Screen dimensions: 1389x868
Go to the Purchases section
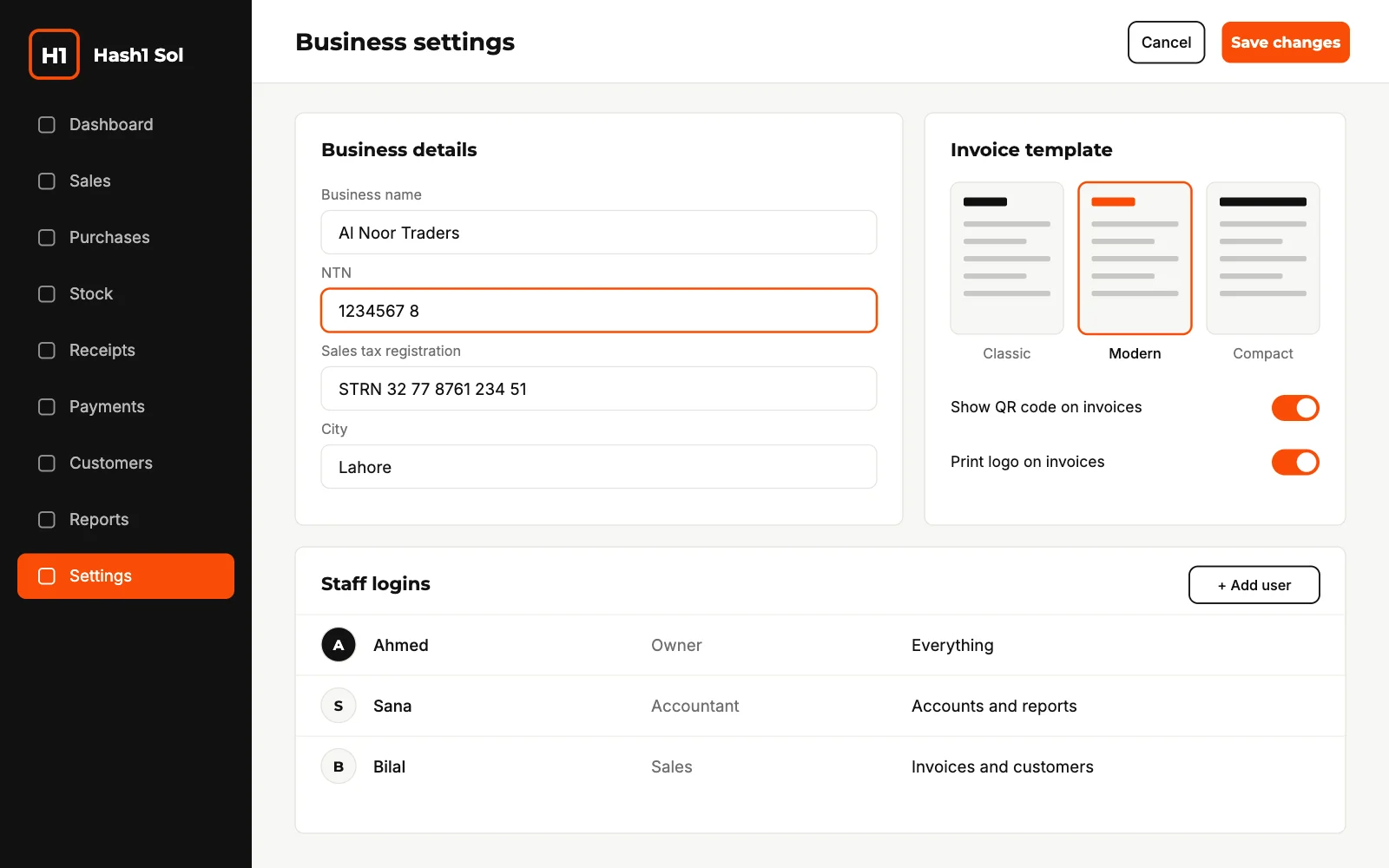pyautogui.click(x=126, y=238)
